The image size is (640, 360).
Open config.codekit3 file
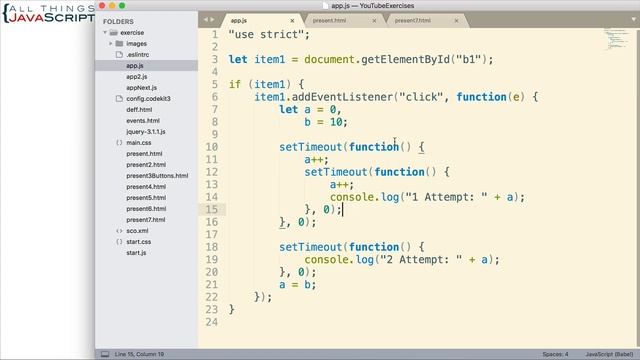coord(148,98)
